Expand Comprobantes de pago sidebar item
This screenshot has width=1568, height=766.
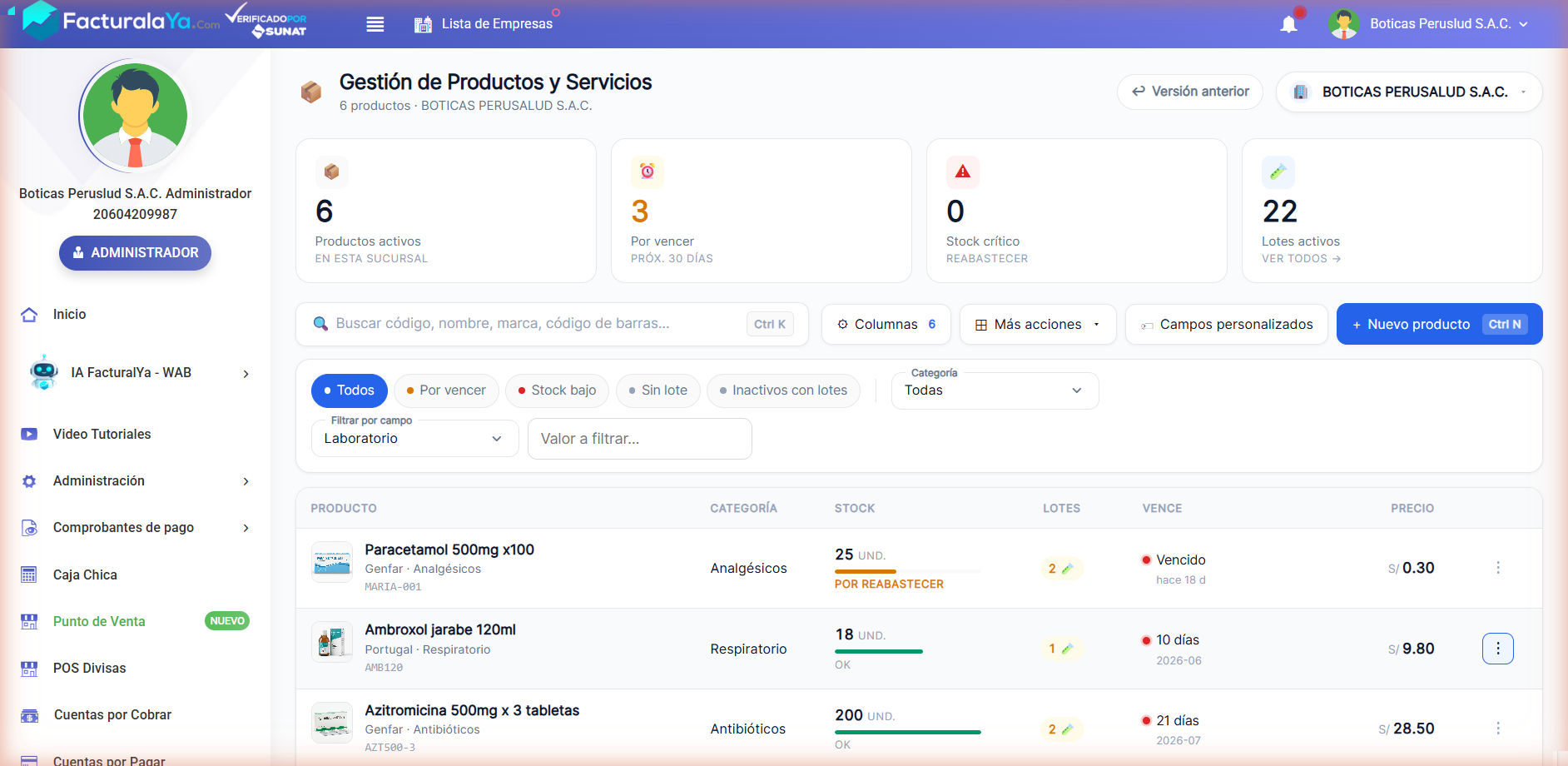click(x=135, y=528)
